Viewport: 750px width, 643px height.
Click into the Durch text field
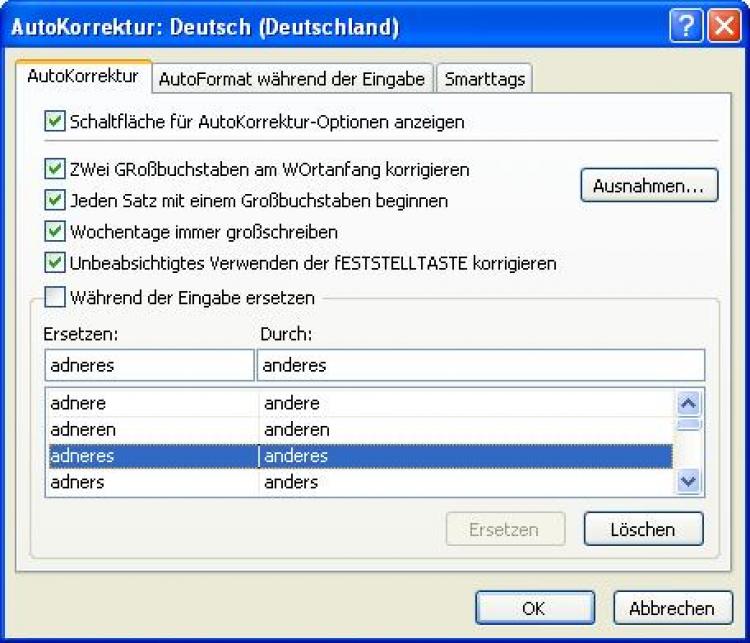coord(480,365)
